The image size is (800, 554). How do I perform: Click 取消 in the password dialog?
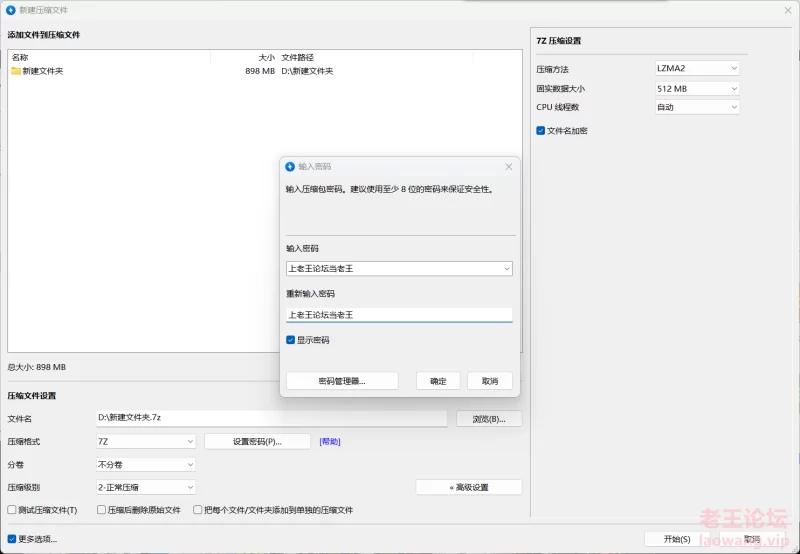point(490,381)
